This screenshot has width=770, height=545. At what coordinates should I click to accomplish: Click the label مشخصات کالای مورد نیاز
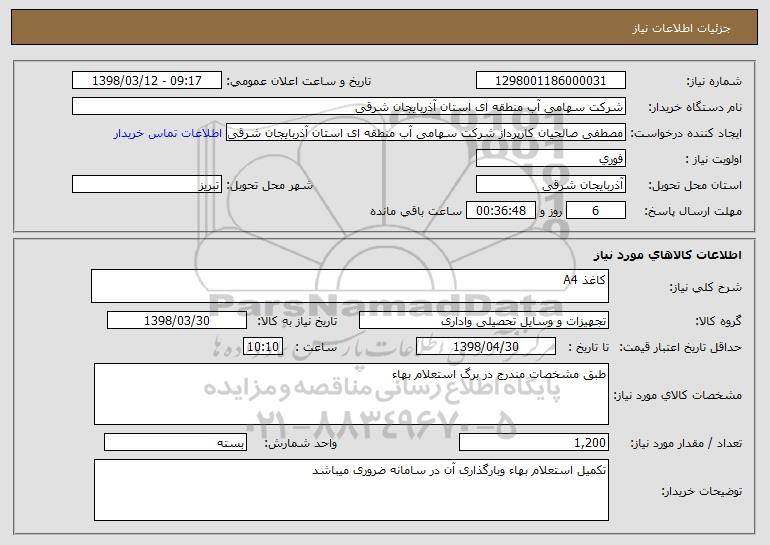[678, 395]
